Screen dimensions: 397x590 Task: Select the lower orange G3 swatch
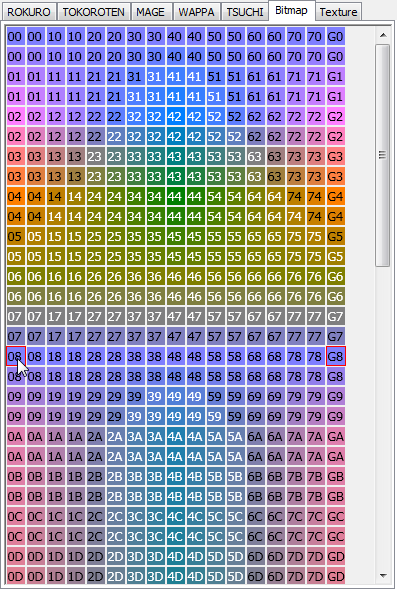[335, 176]
